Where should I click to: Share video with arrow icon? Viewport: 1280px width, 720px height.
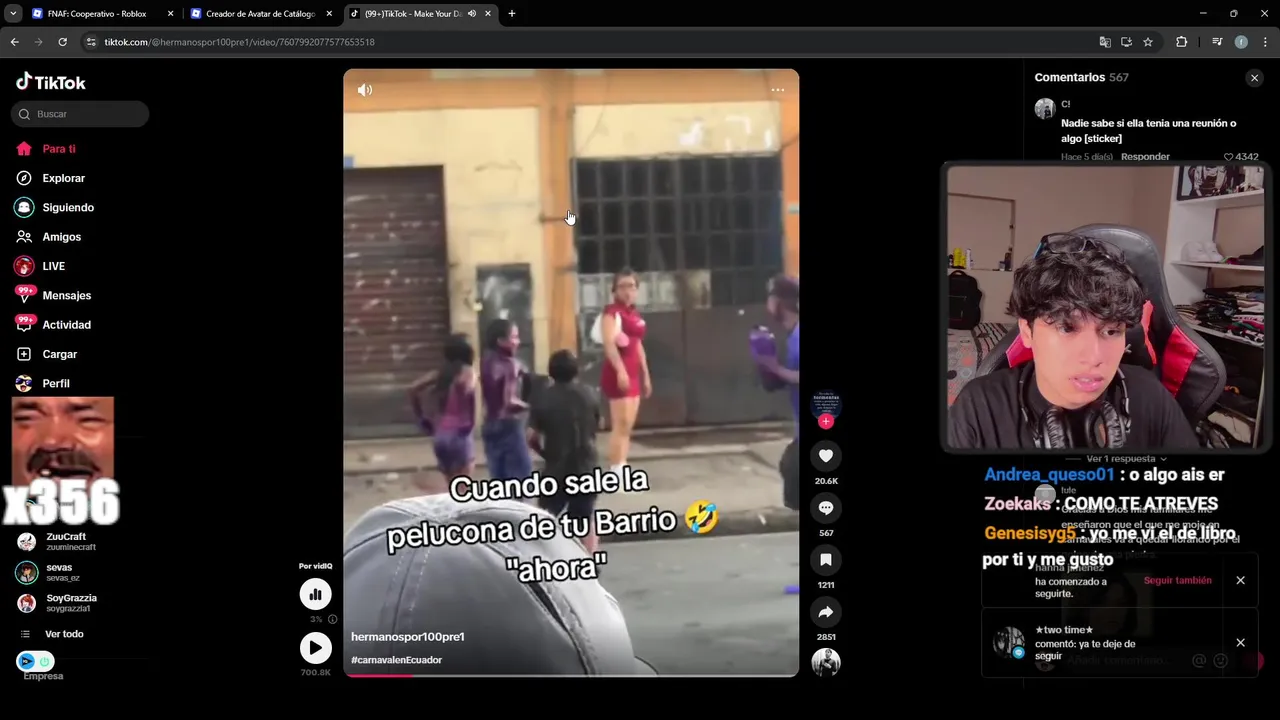[826, 612]
